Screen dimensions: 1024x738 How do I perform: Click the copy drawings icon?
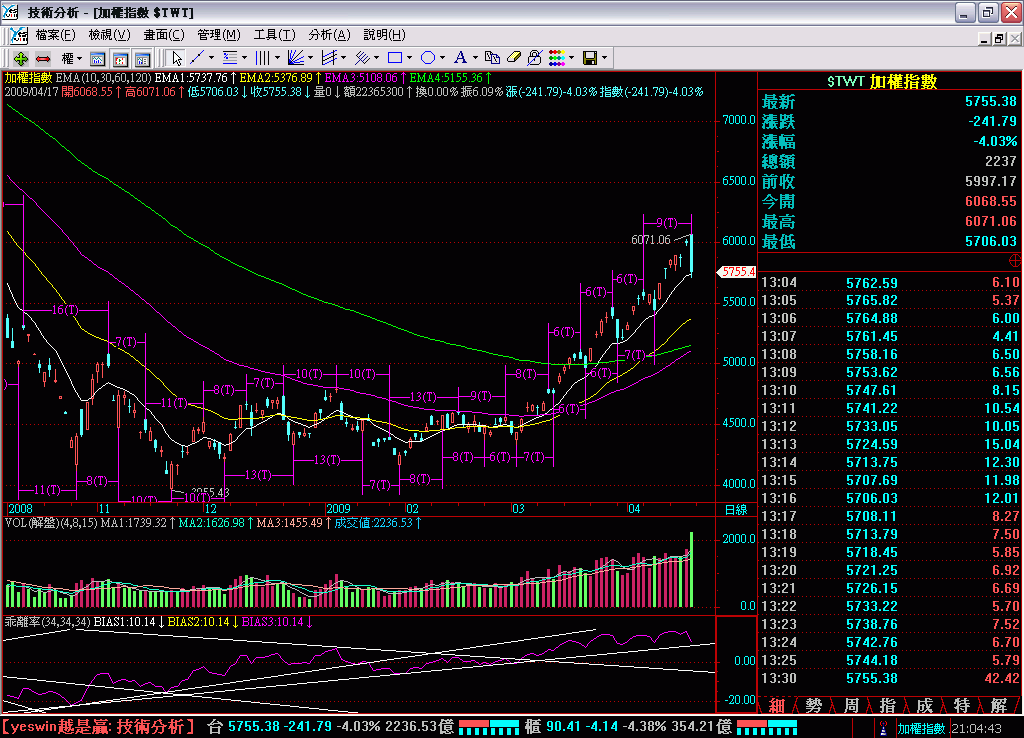coord(492,58)
